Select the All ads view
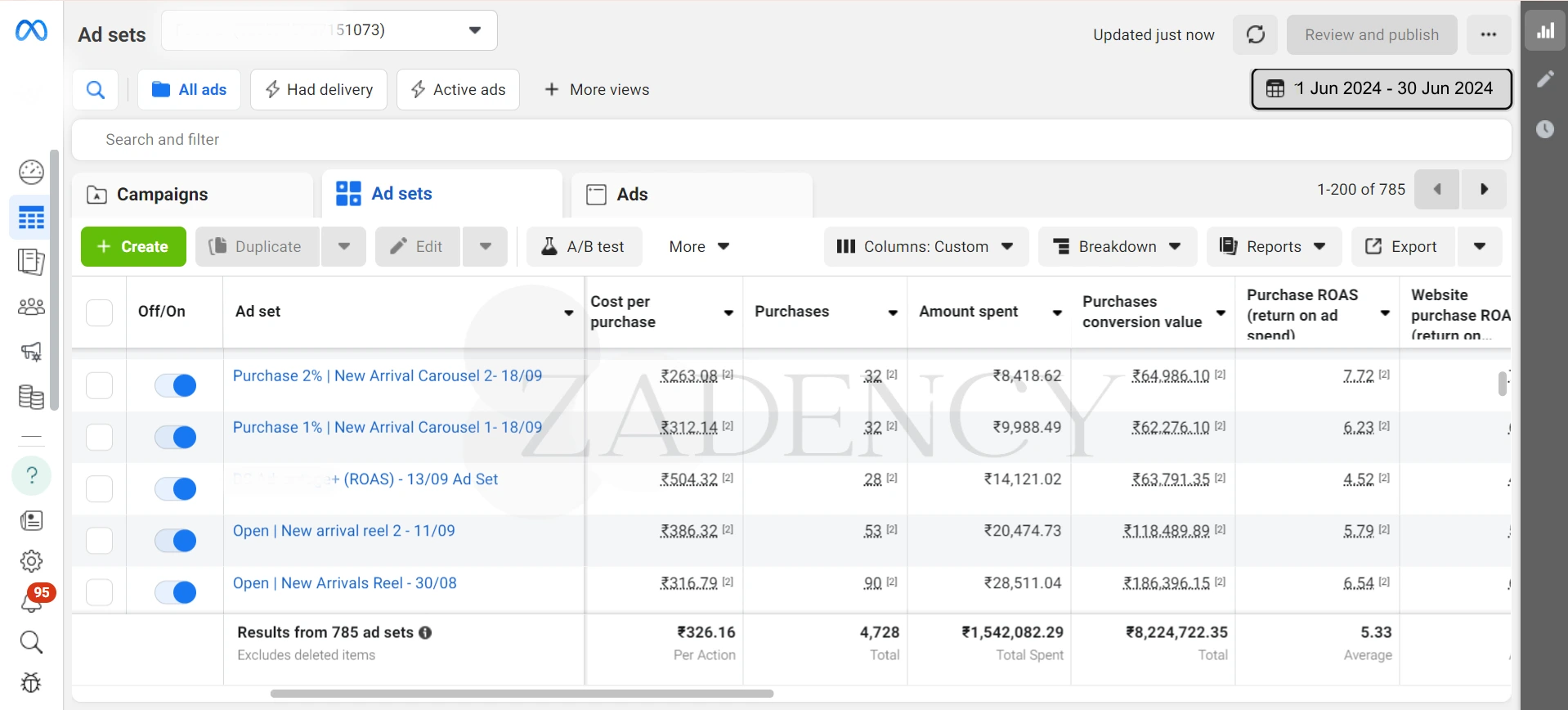 coord(189,89)
